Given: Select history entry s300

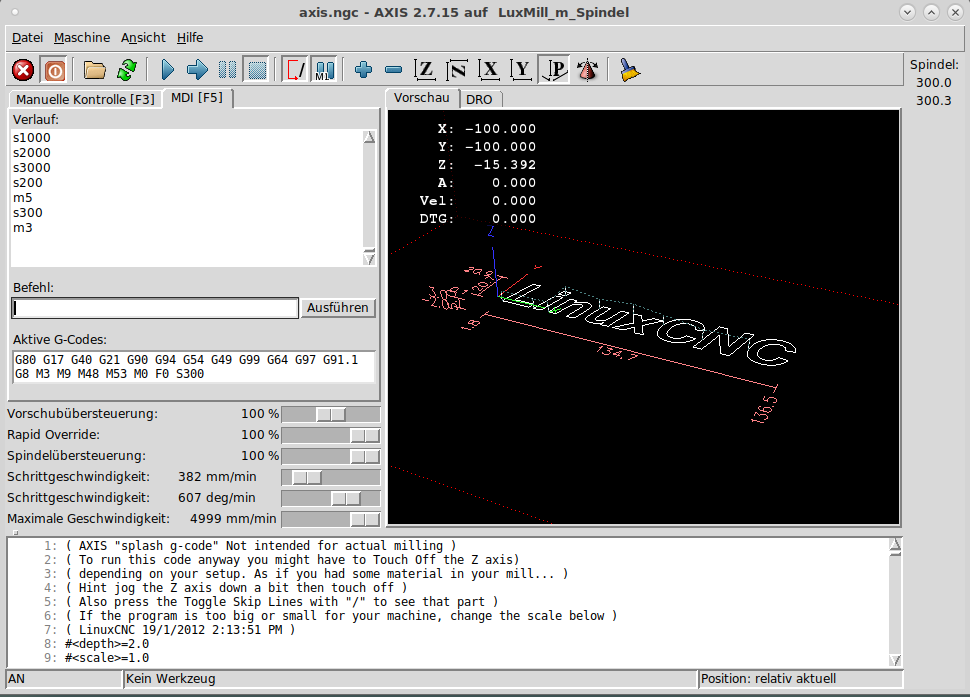Looking at the screenshot, I should click(28, 212).
